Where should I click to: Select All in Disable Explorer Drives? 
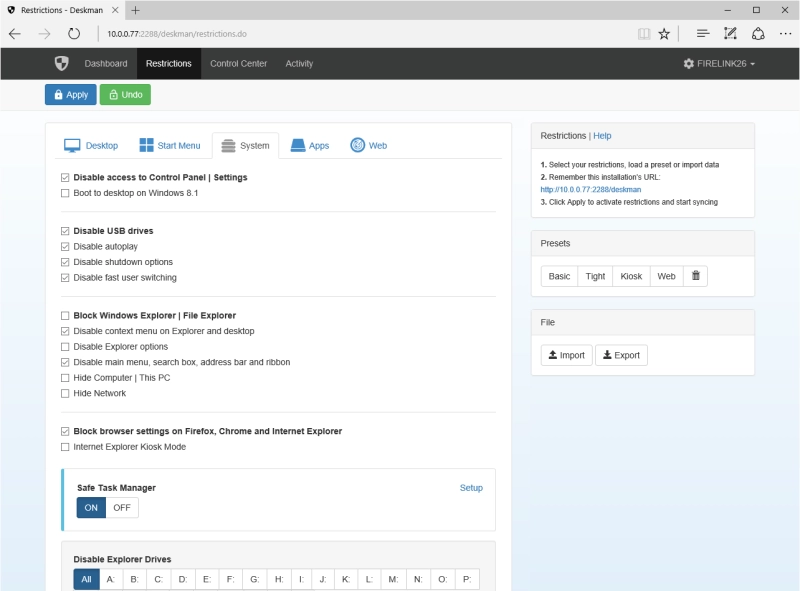[86, 579]
